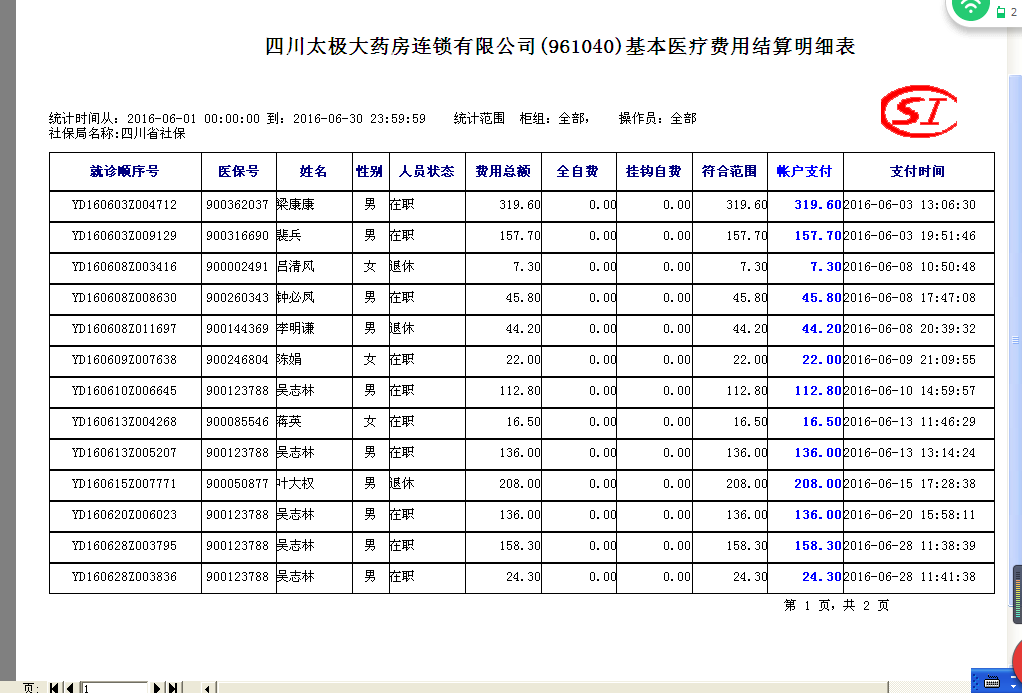
Task: Jump to the last report page
Action: tap(173, 688)
